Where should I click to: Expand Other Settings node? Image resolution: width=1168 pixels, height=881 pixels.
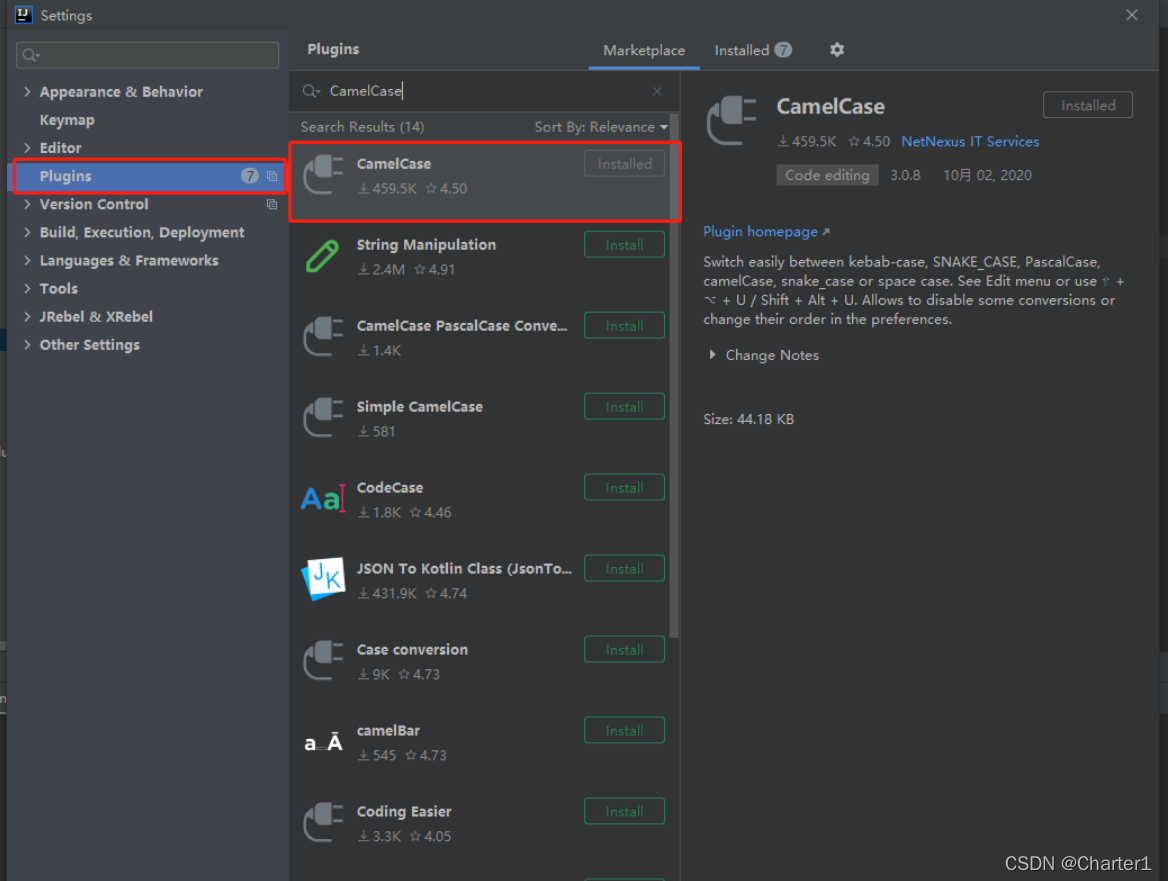click(28, 345)
